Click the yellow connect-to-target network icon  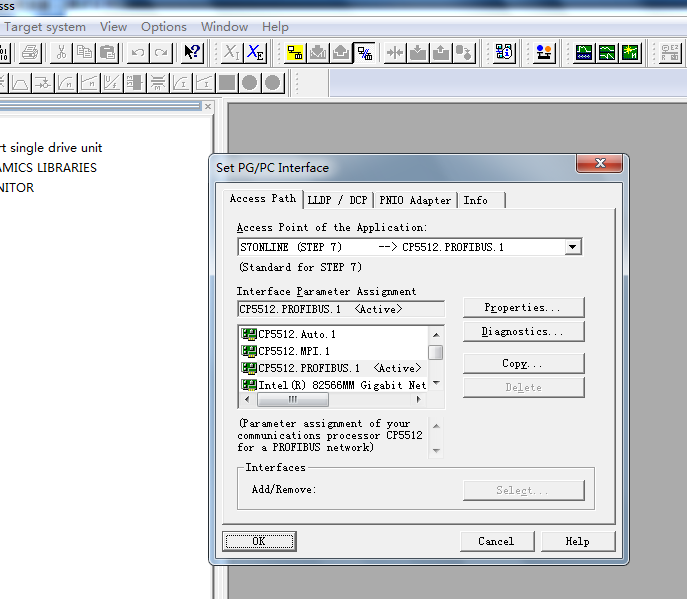(295, 53)
